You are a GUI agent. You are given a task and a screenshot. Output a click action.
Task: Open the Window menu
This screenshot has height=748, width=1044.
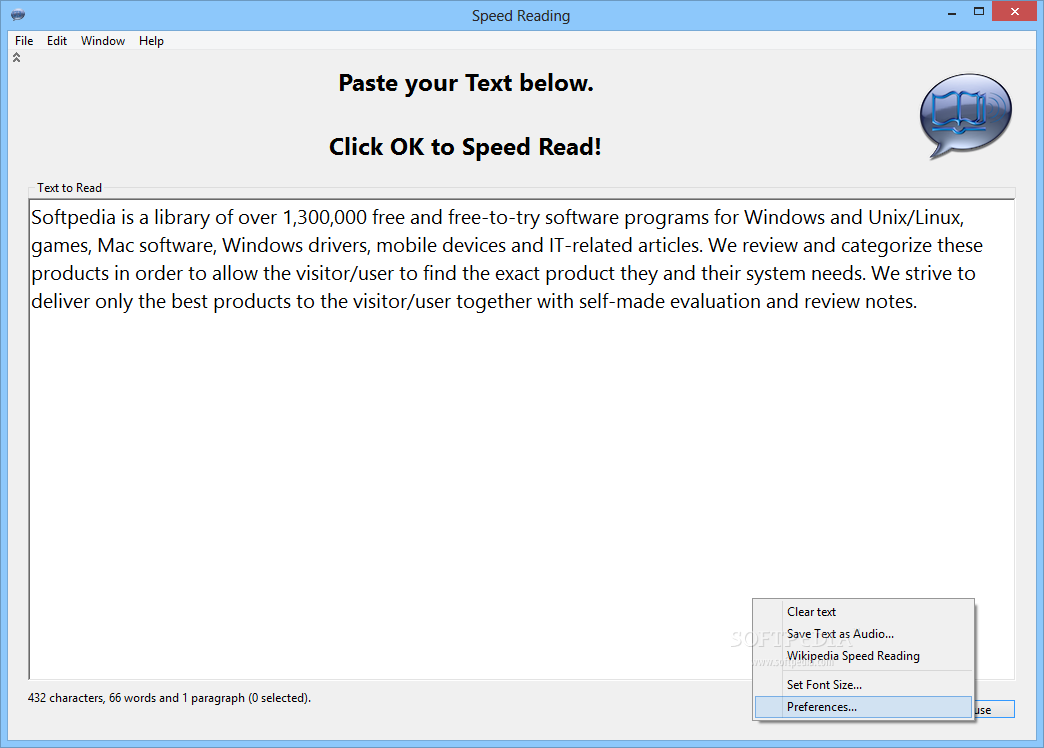[x=103, y=41]
